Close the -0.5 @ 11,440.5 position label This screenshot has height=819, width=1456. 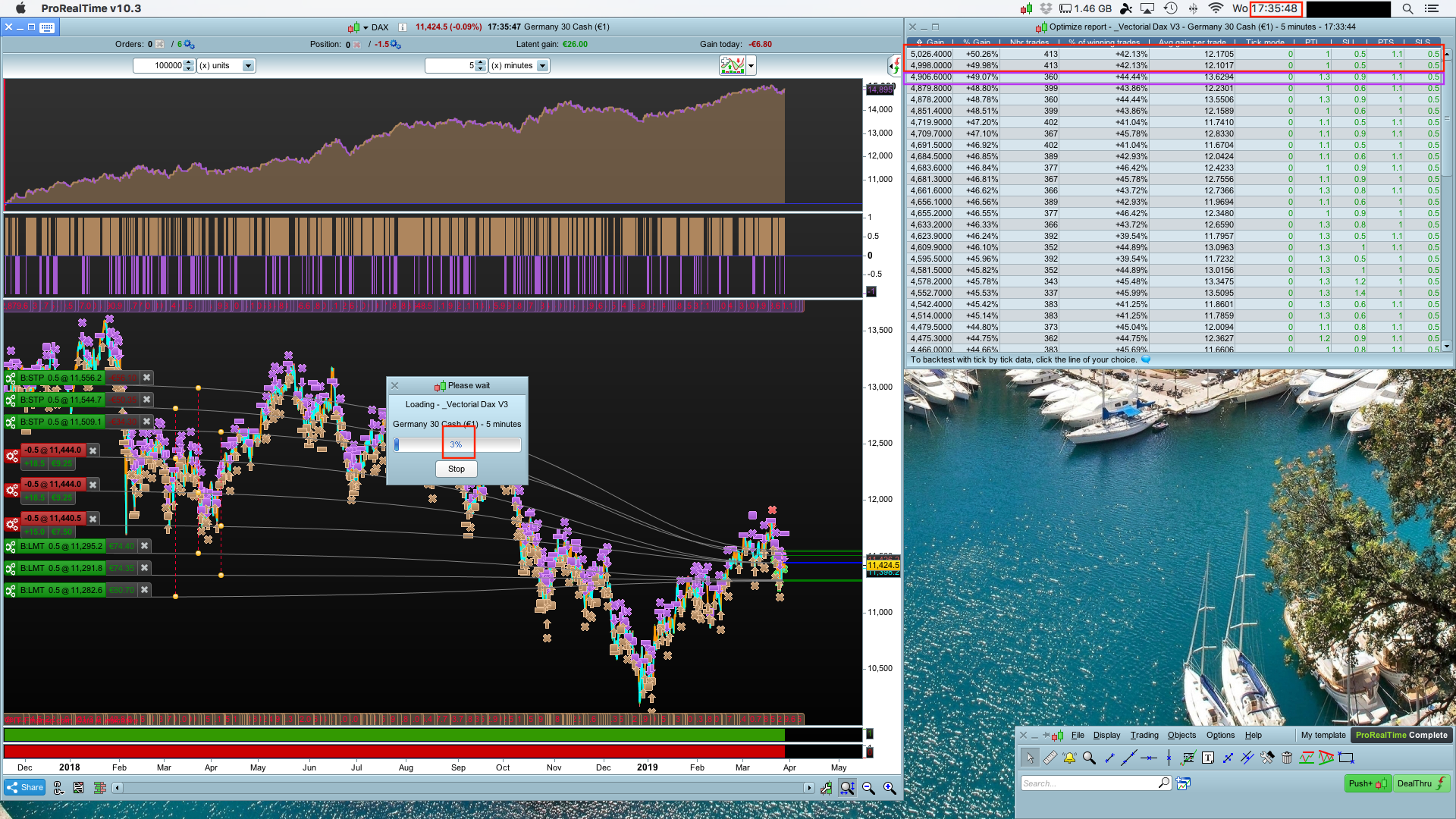pos(93,519)
